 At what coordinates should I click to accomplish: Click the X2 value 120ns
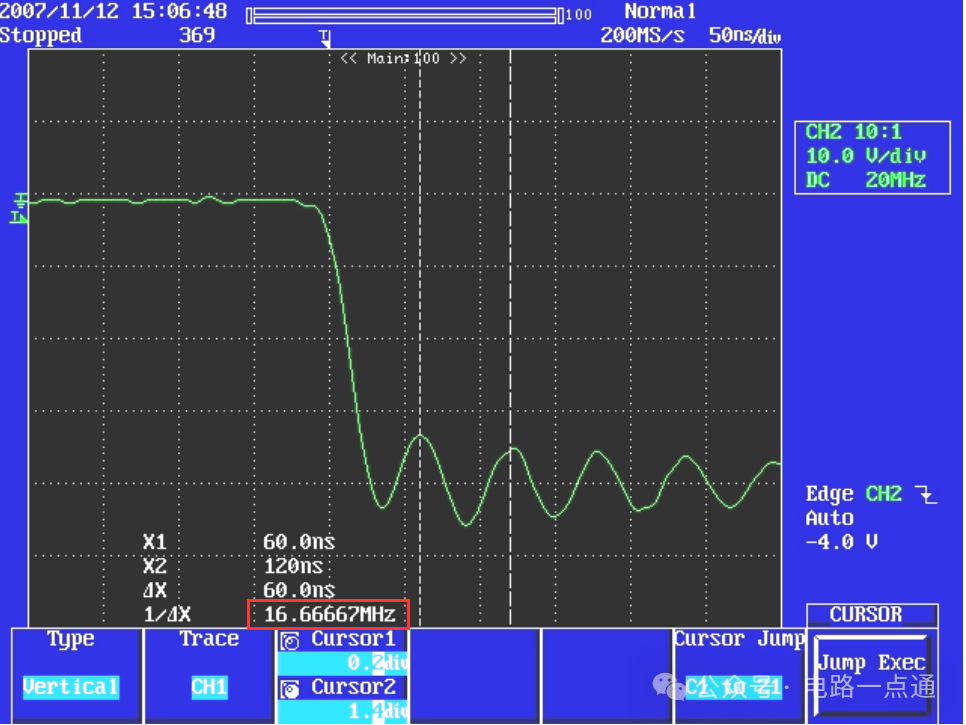pos(293,566)
